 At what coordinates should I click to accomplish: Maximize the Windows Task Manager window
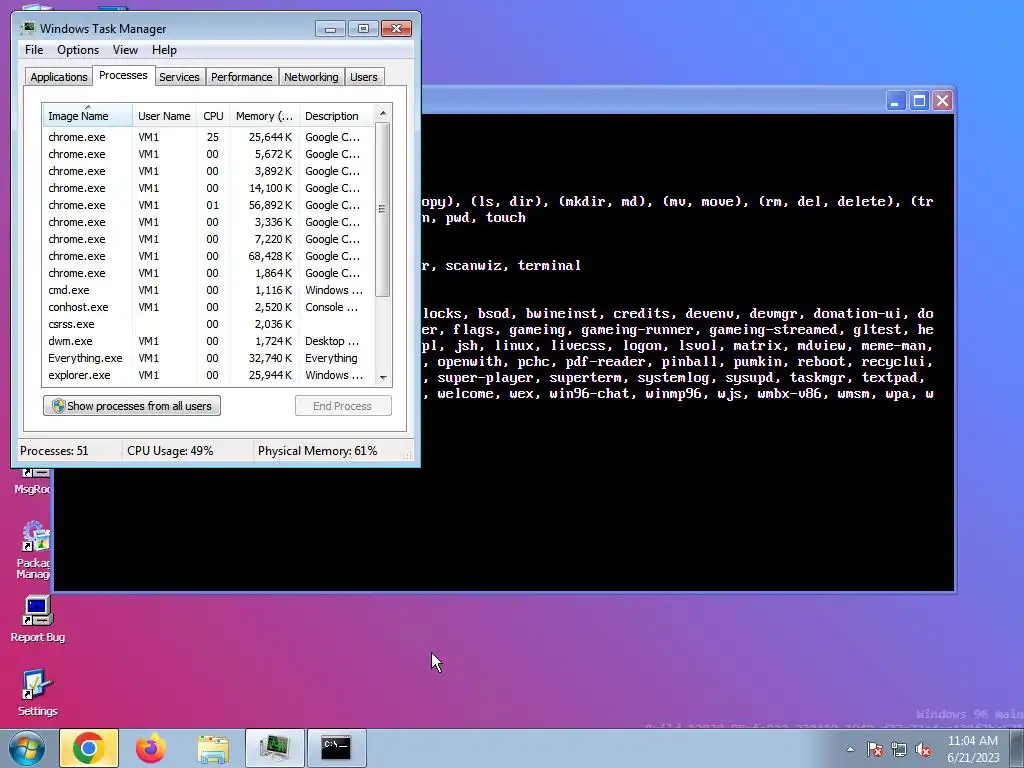363,29
